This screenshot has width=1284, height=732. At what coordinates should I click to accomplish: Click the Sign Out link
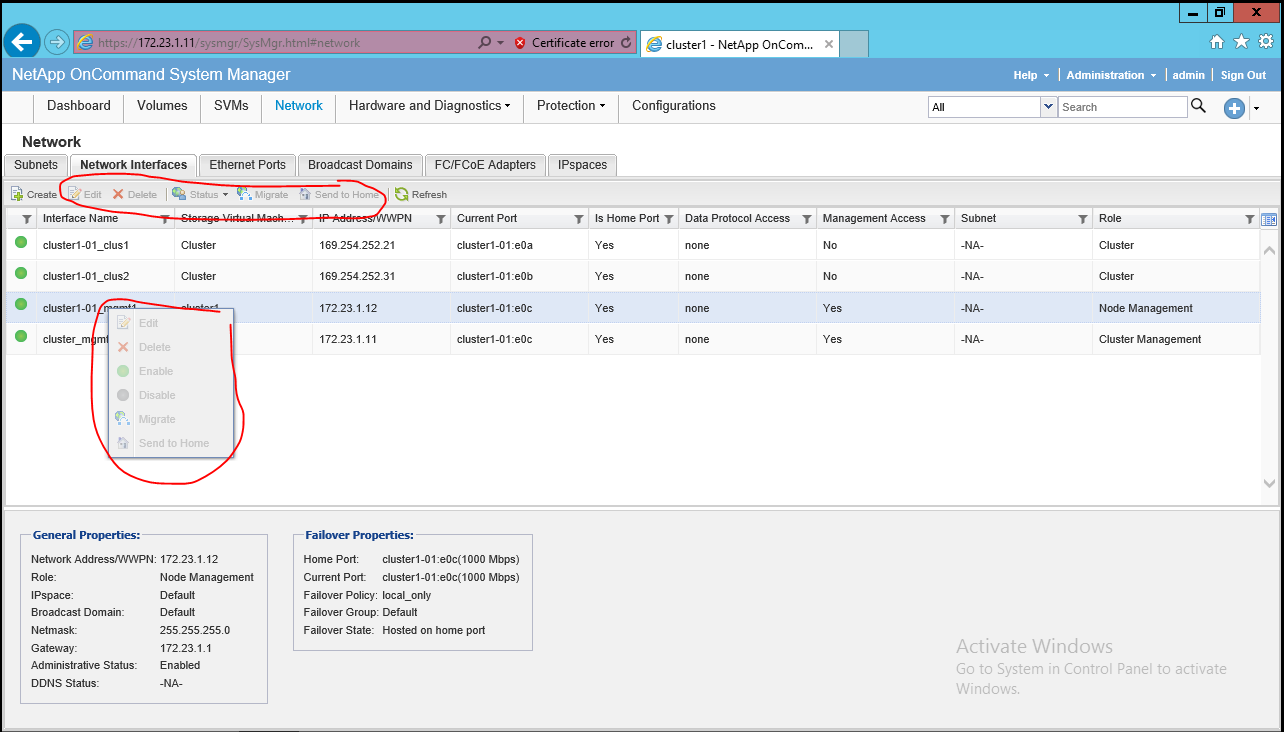click(1243, 75)
